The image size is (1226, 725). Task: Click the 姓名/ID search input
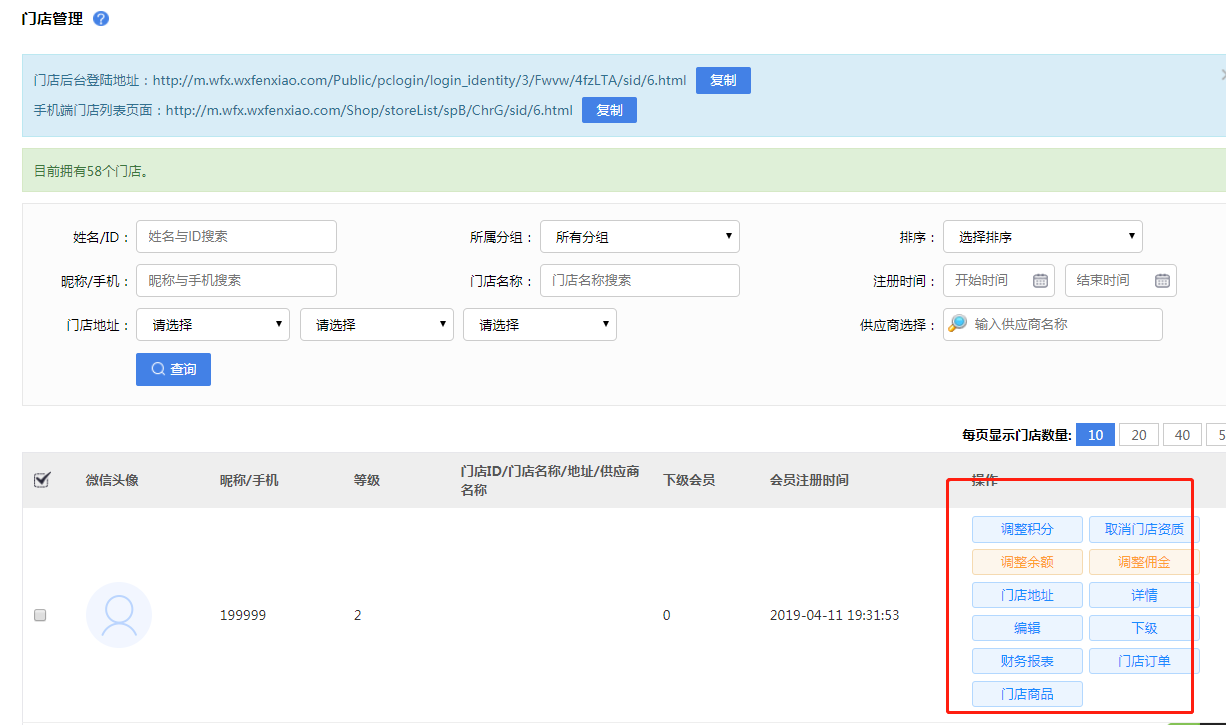236,237
